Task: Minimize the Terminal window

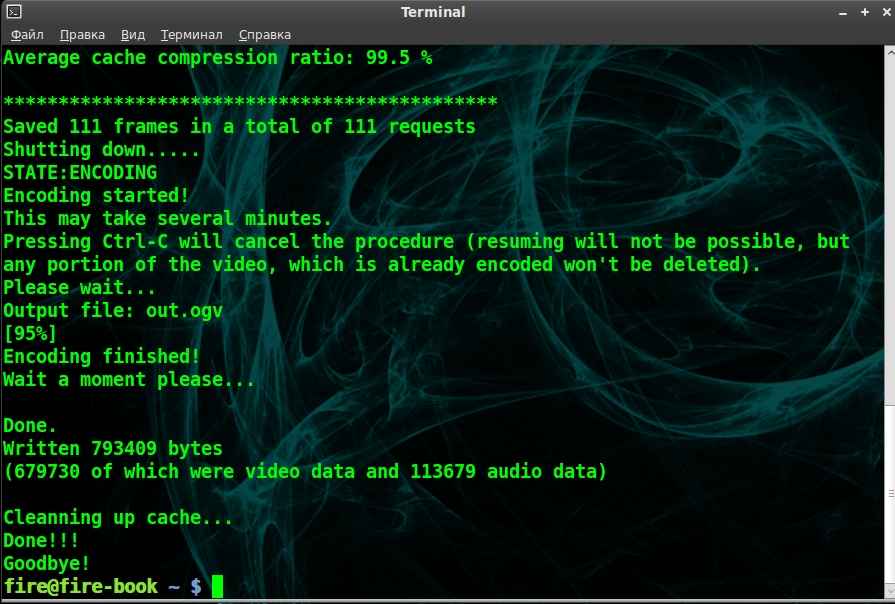Action: click(842, 12)
